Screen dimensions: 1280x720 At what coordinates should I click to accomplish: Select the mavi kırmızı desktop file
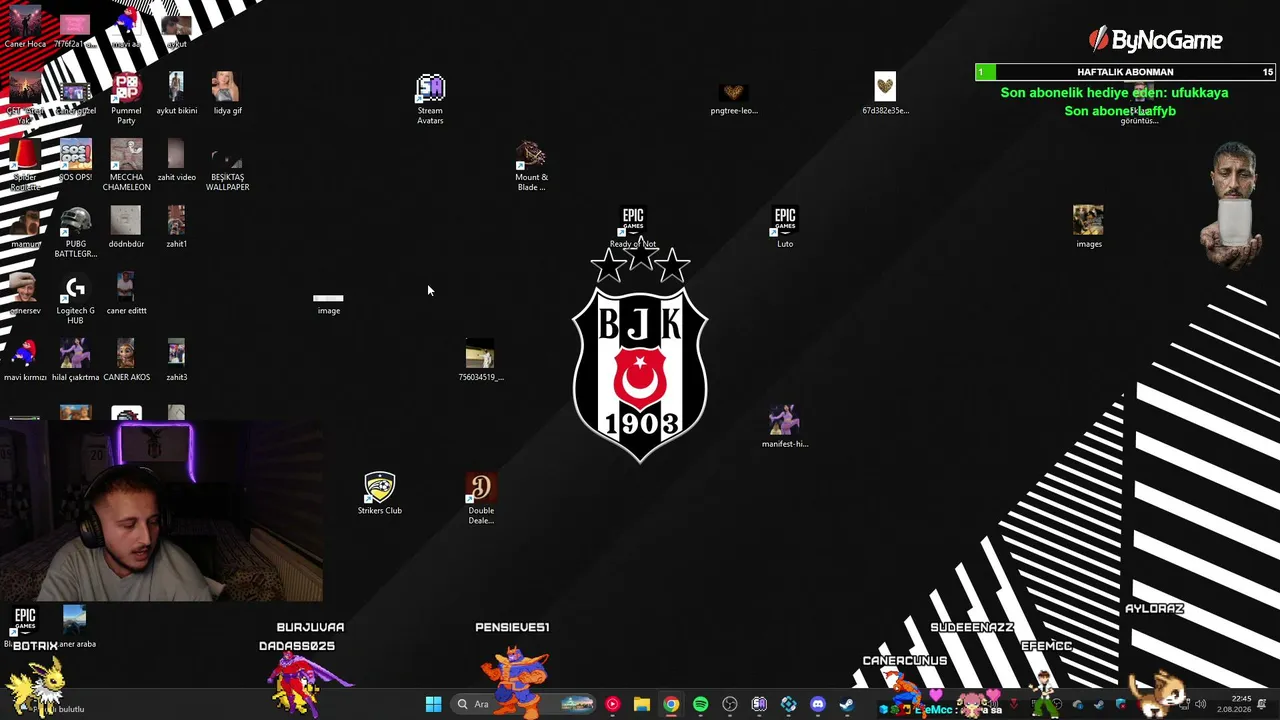(25, 361)
